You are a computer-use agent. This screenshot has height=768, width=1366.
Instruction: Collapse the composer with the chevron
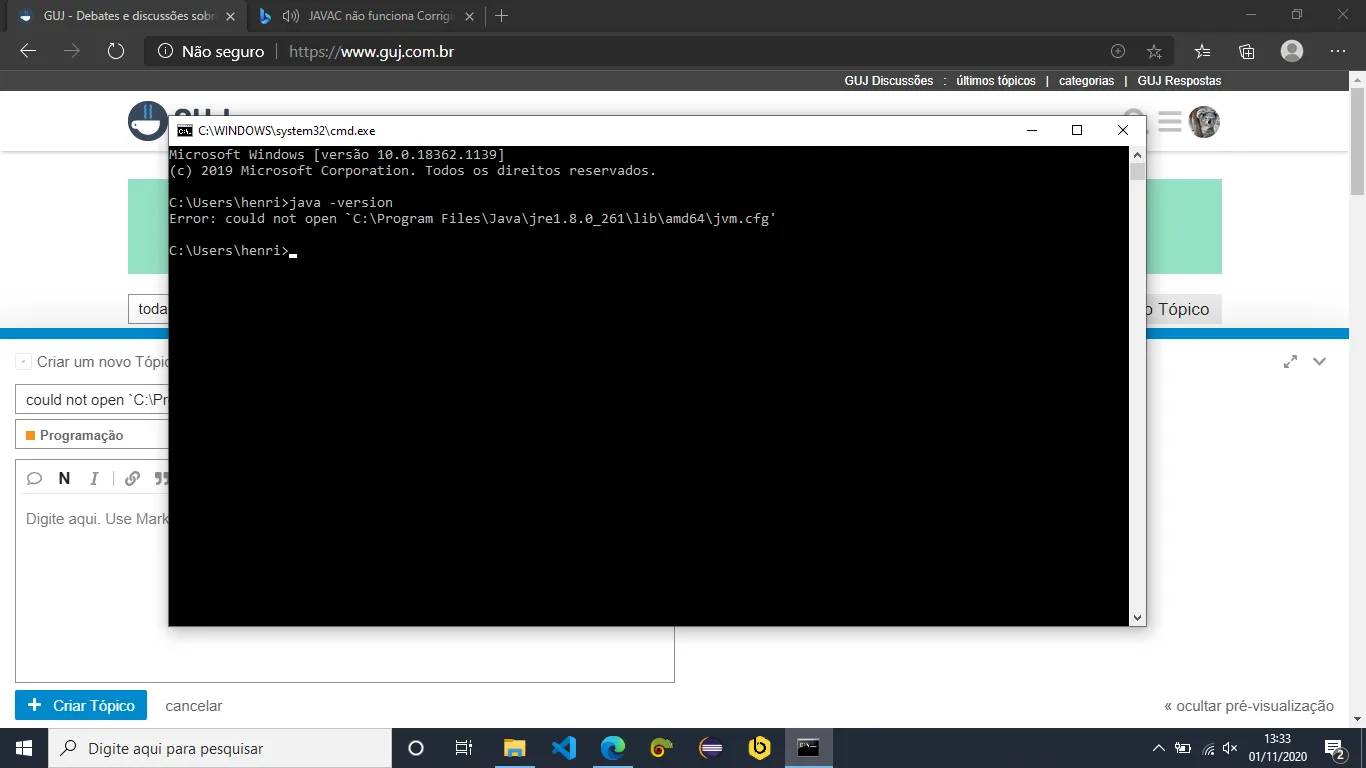pos(1319,361)
